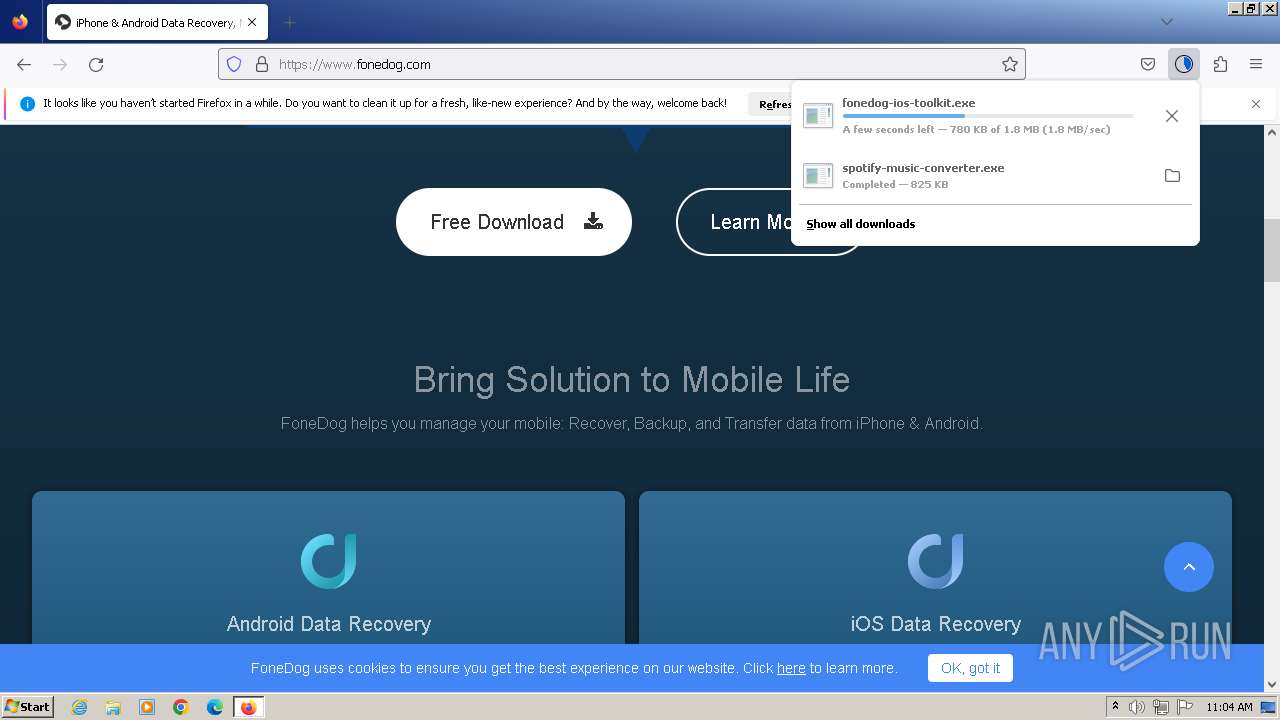The image size is (1280, 720).
Task: Open the Android Data Recovery card icon
Action: (329, 561)
